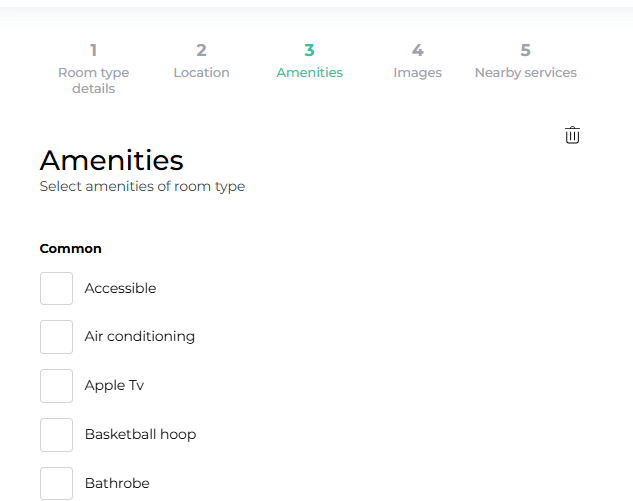Tick the Apple Tv checkbox
The width and height of the screenshot is (633, 501).
pyautogui.click(x=57, y=386)
